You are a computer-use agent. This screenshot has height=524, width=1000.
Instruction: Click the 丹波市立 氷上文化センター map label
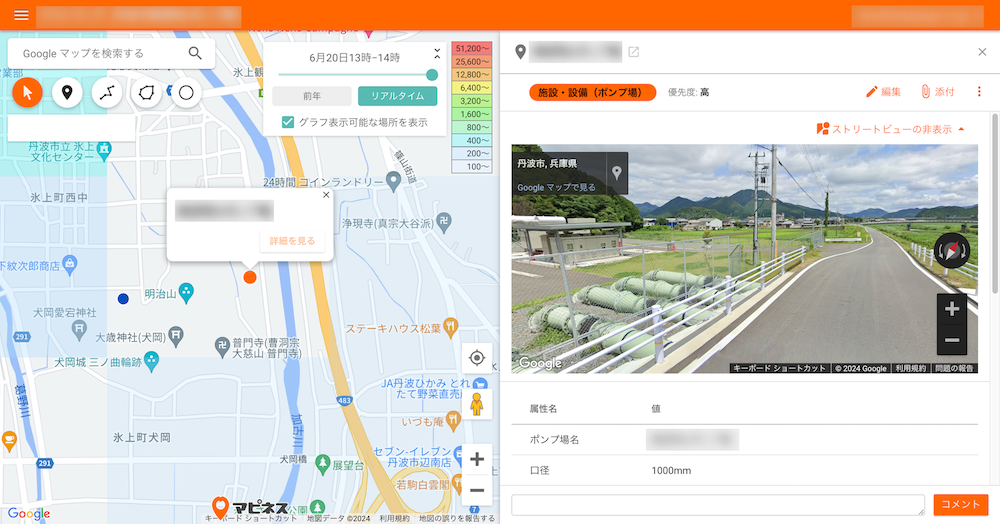point(61,152)
